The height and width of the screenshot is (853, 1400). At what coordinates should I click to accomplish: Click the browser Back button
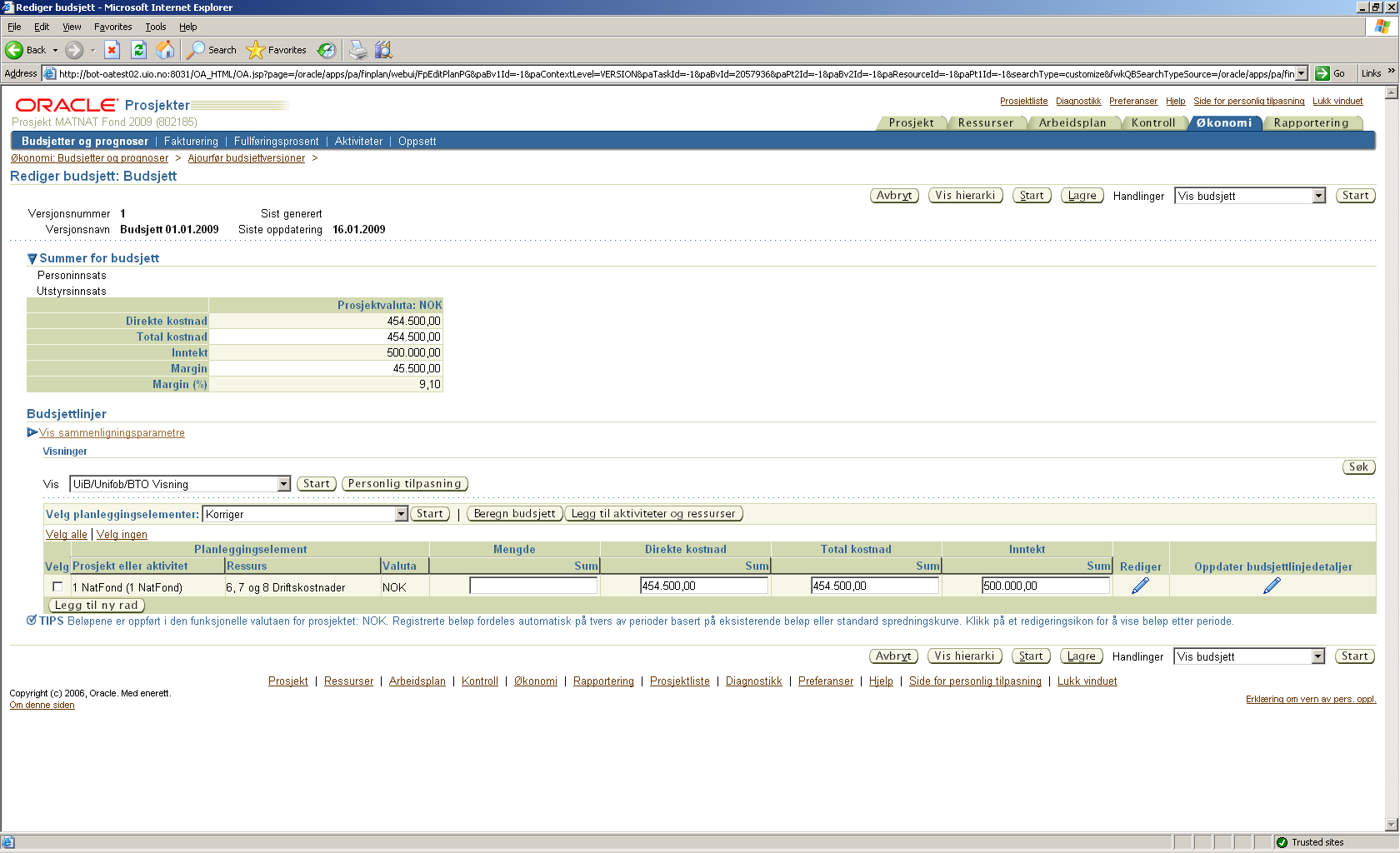pos(25,50)
